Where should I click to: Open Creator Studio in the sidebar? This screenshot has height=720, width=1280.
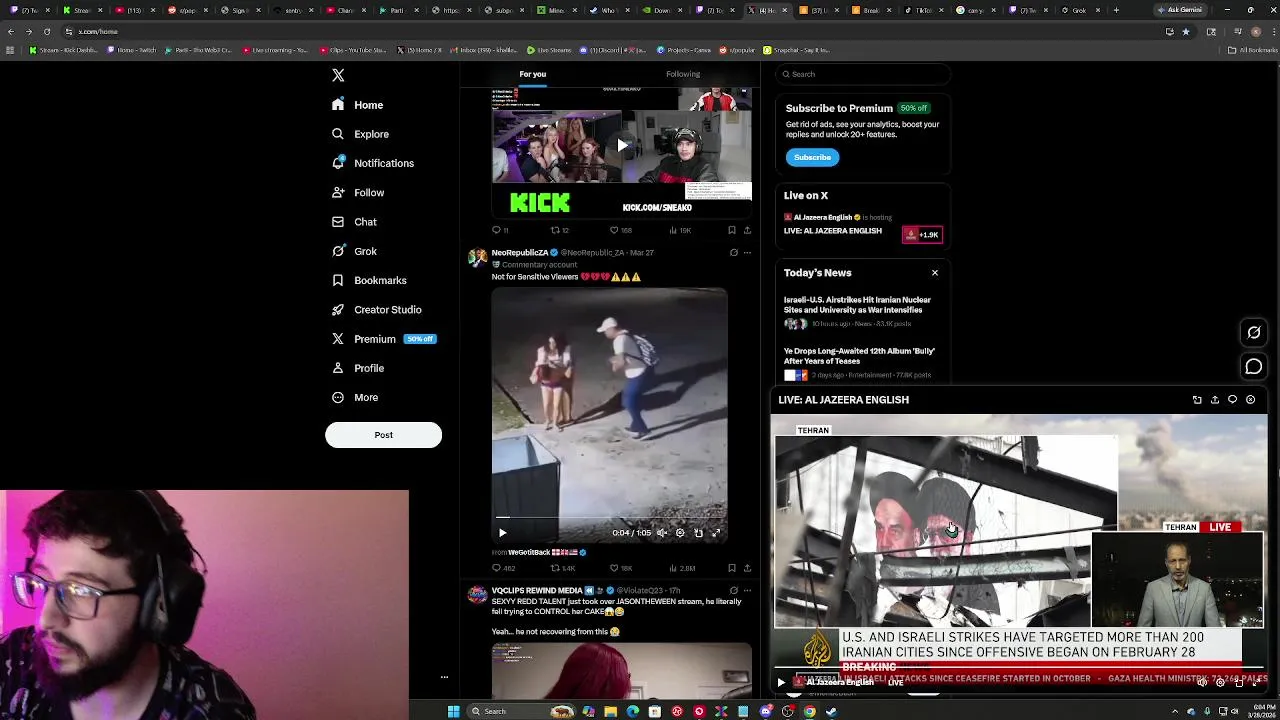[x=377, y=309]
